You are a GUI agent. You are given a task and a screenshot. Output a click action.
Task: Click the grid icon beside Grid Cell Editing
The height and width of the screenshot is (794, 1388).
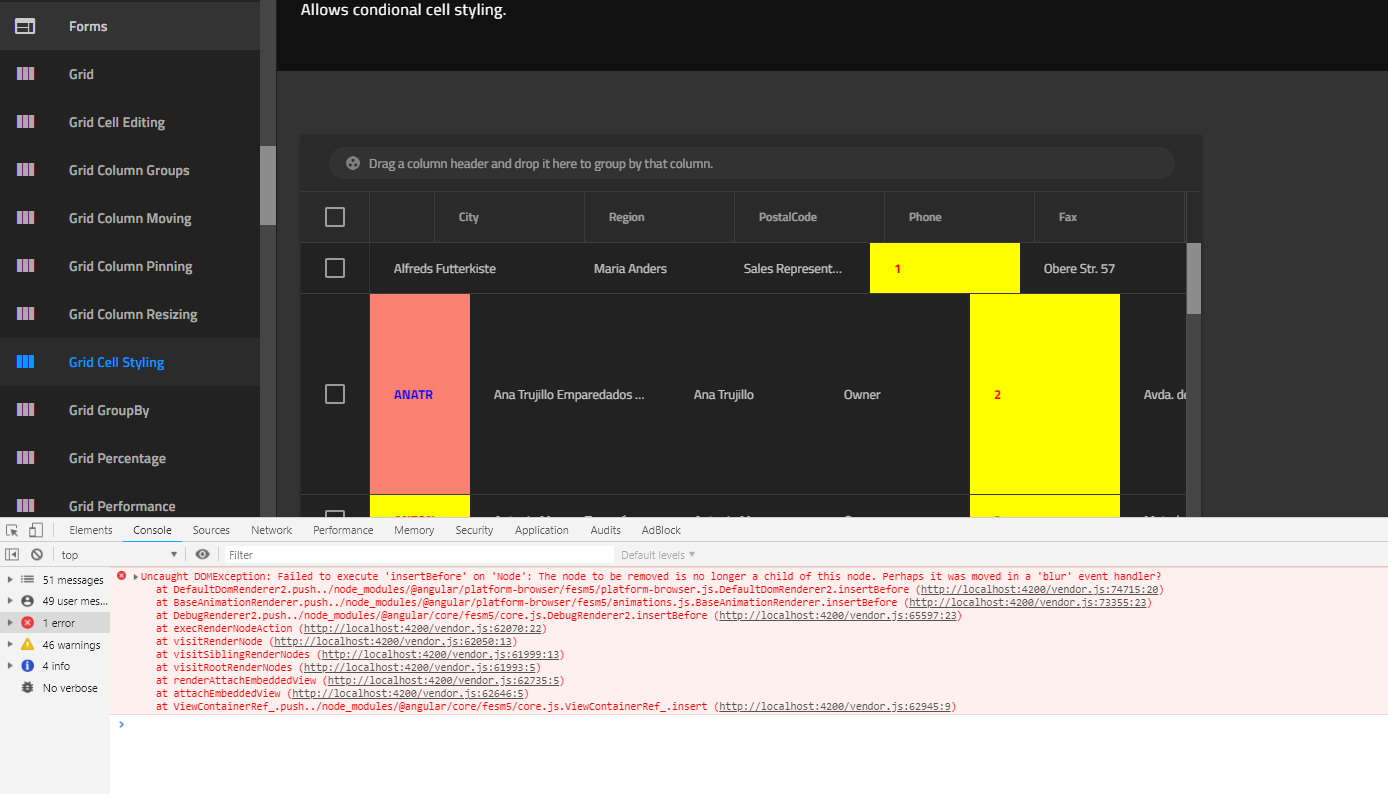click(x=25, y=121)
